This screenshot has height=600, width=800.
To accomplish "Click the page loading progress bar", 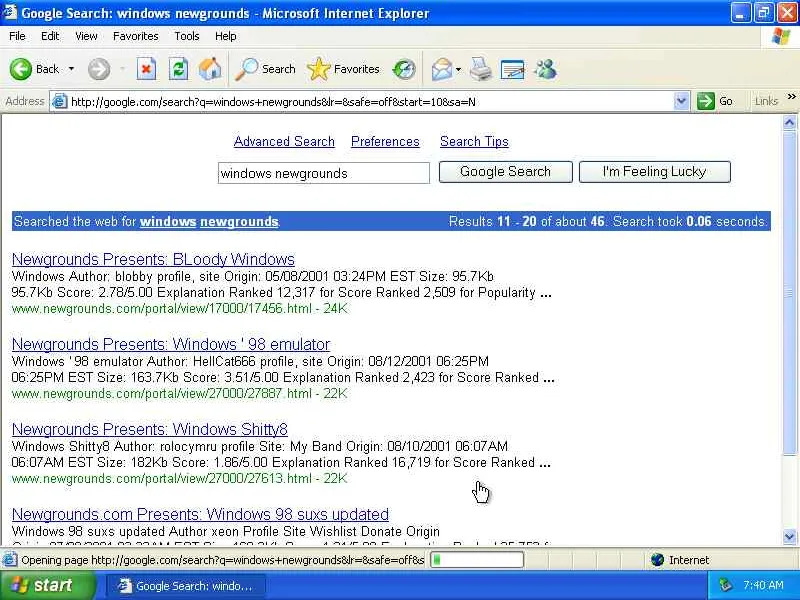I will pyautogui.click(x=477, y=560).
